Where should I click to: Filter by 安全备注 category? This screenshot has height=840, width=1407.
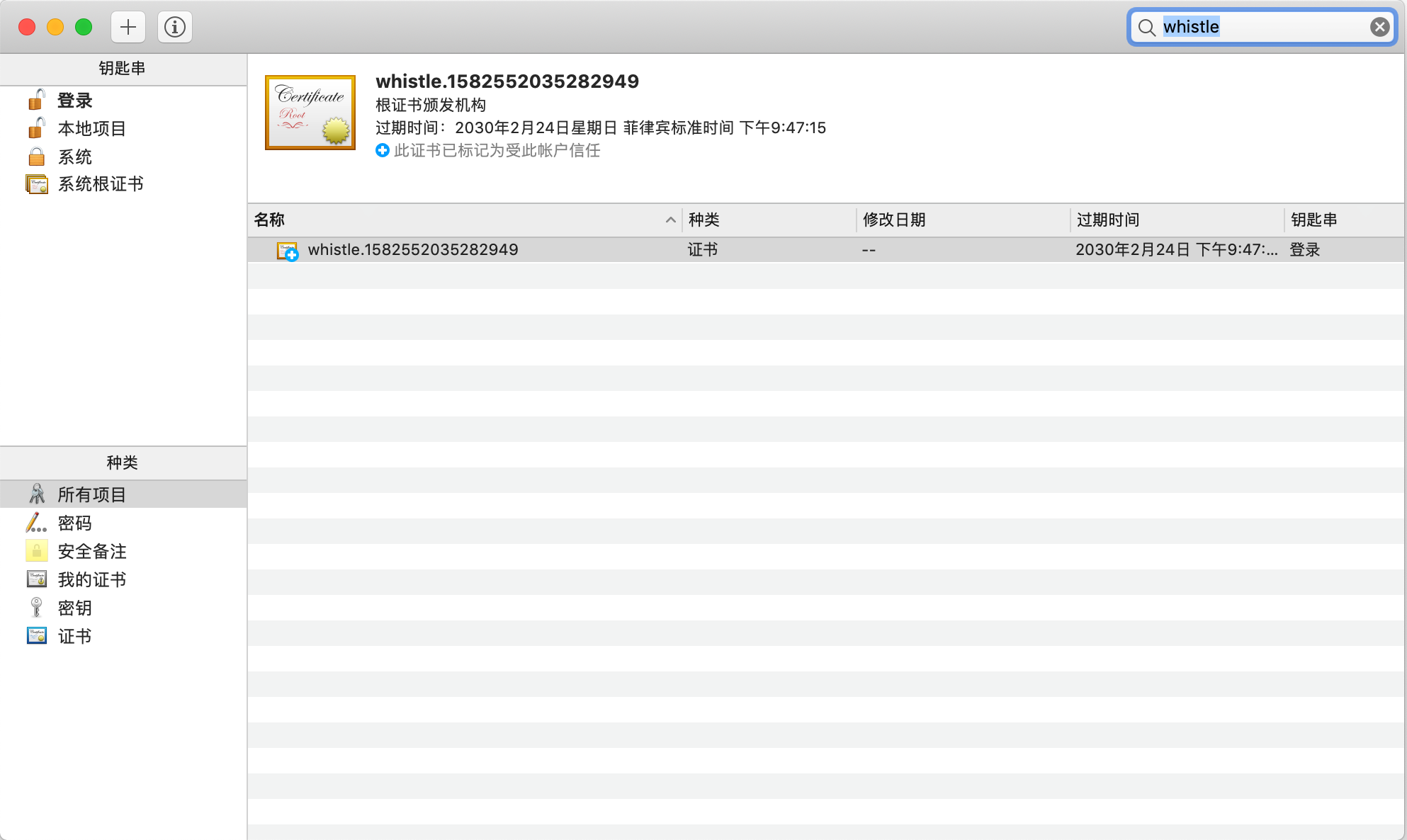coord(91,552)
